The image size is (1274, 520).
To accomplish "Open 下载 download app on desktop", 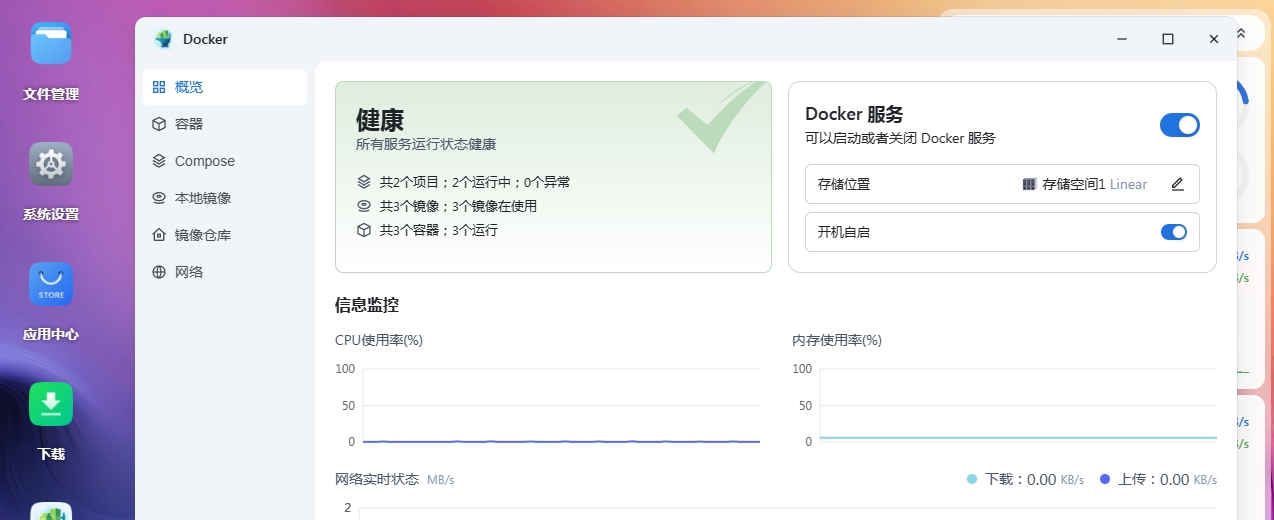I will coord(51,422).
